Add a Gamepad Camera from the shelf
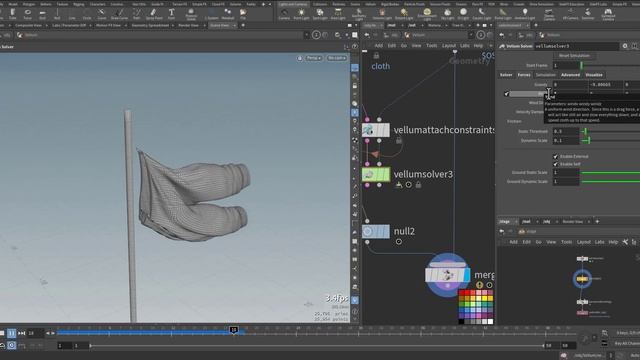Image resolution: width=640 pixels, height=360 pixels. click(608, 14)
